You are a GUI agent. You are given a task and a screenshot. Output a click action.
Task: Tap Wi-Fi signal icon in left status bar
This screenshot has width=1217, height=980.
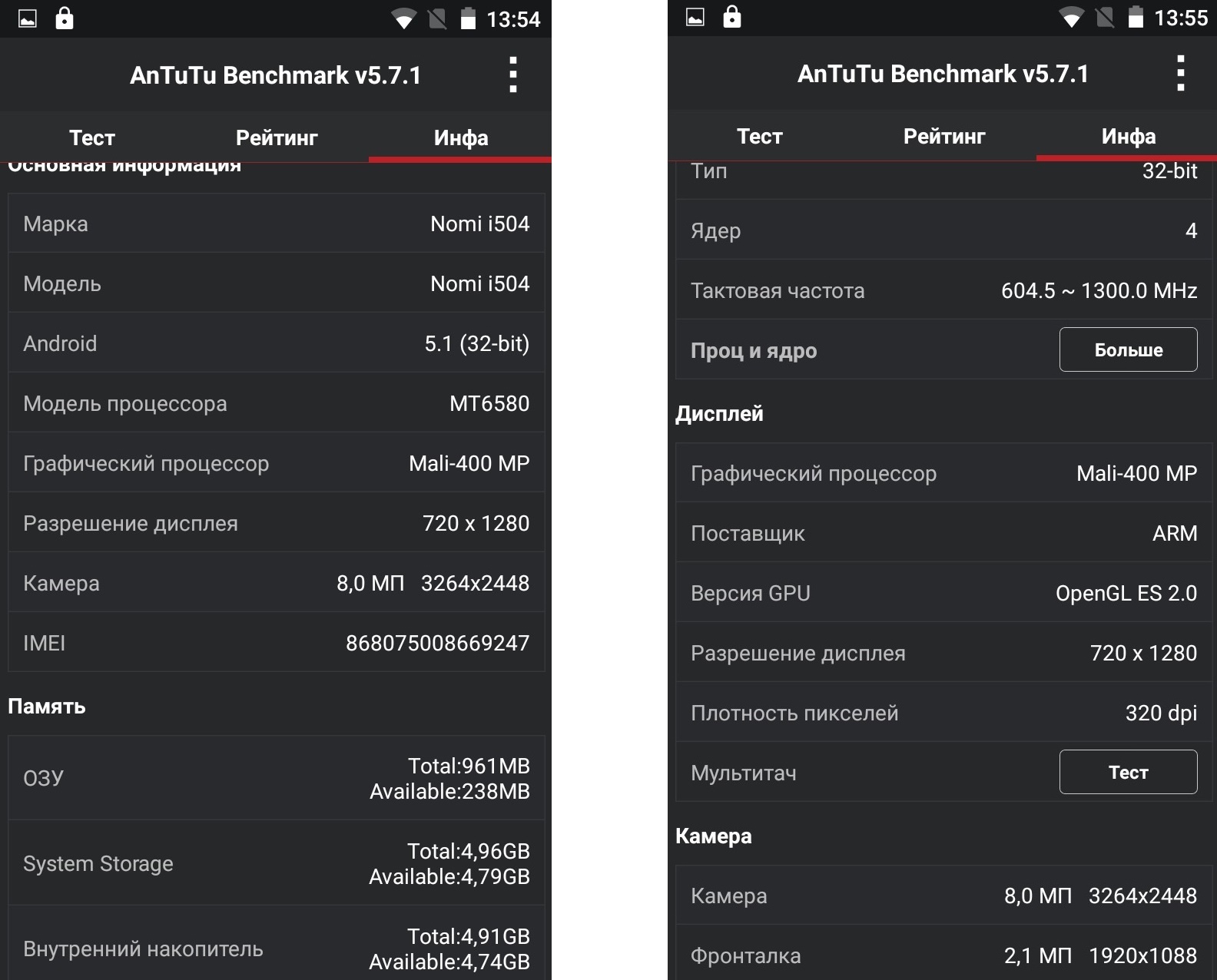[403, 18]
